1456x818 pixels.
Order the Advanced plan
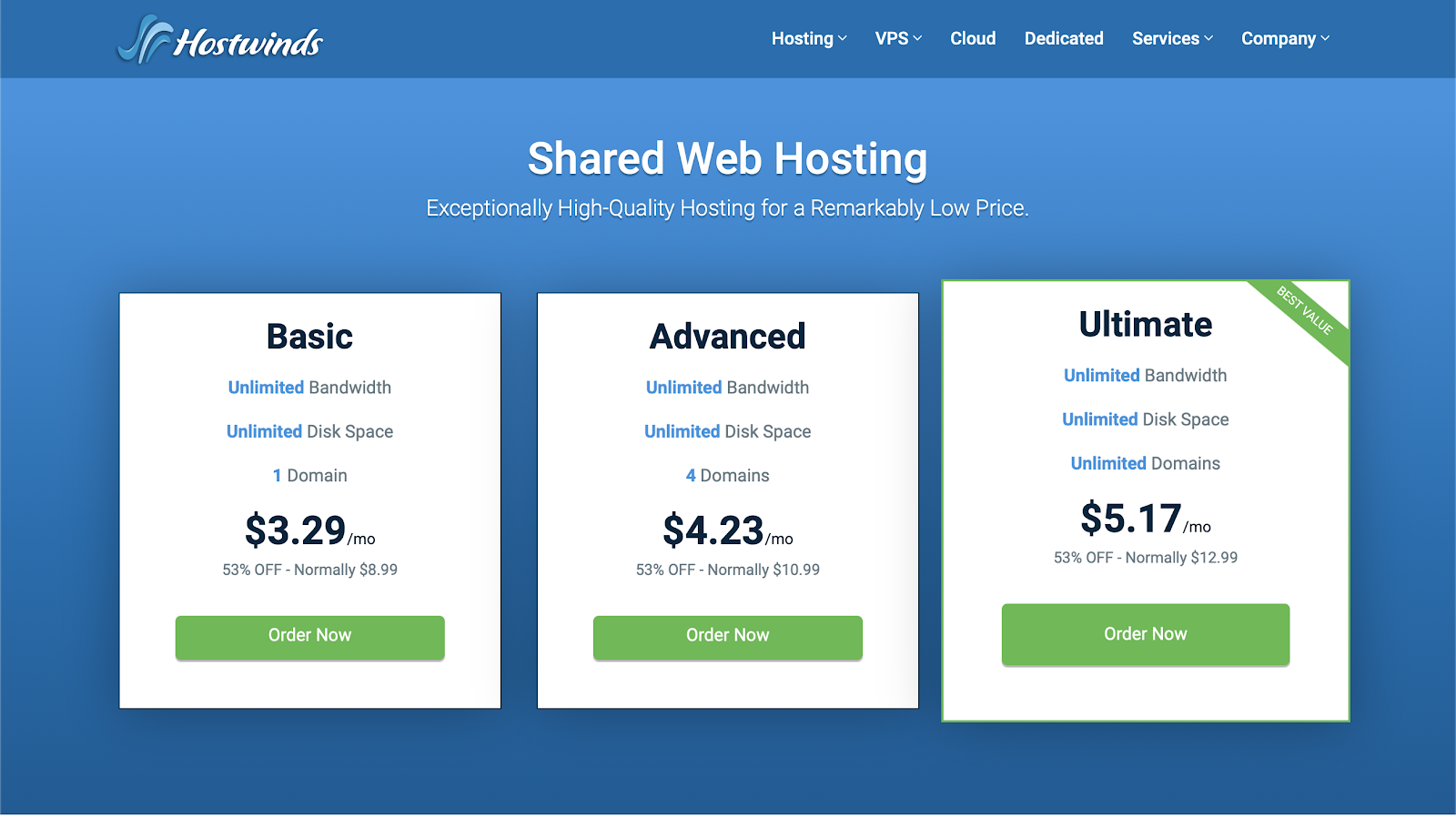pos(727,637)
